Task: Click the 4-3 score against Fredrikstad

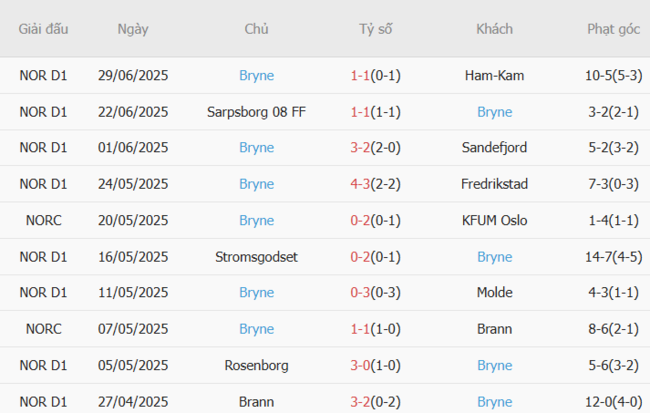Action: click(359, 184)
